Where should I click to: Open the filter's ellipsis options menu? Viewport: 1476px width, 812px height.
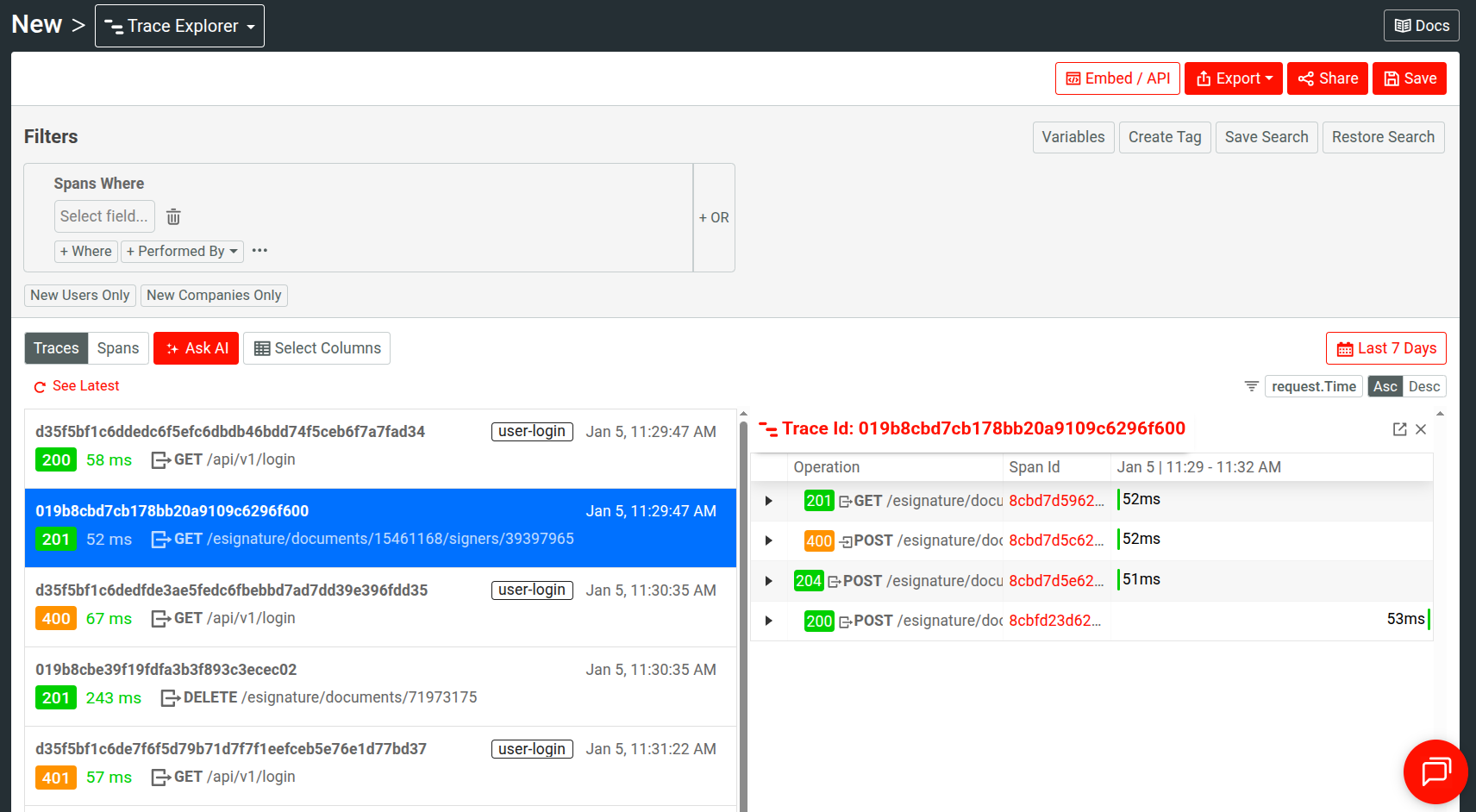tap(260, 251)
